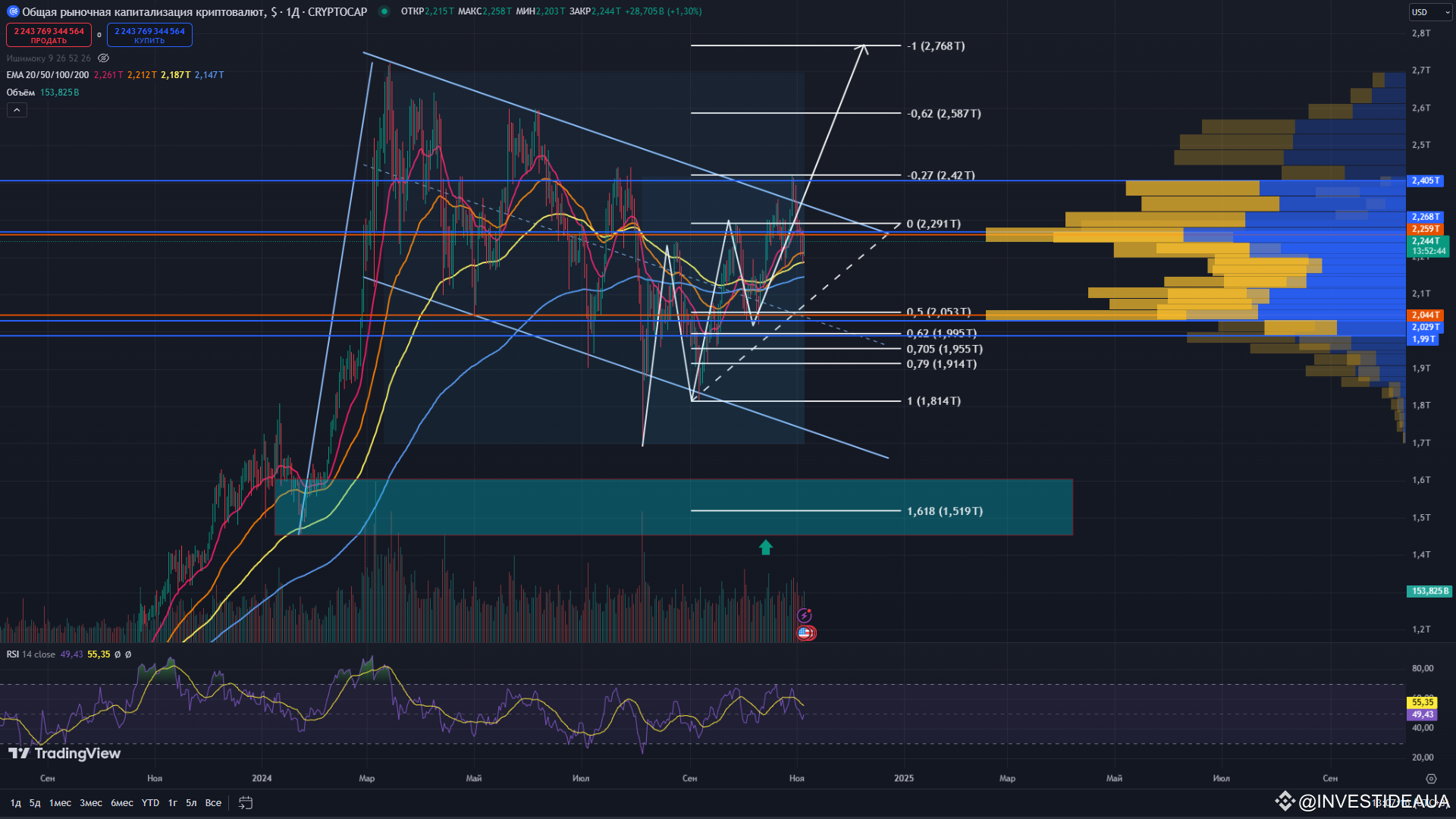Click the blue КУПИТЬ buy button

[x=149, y=35]
